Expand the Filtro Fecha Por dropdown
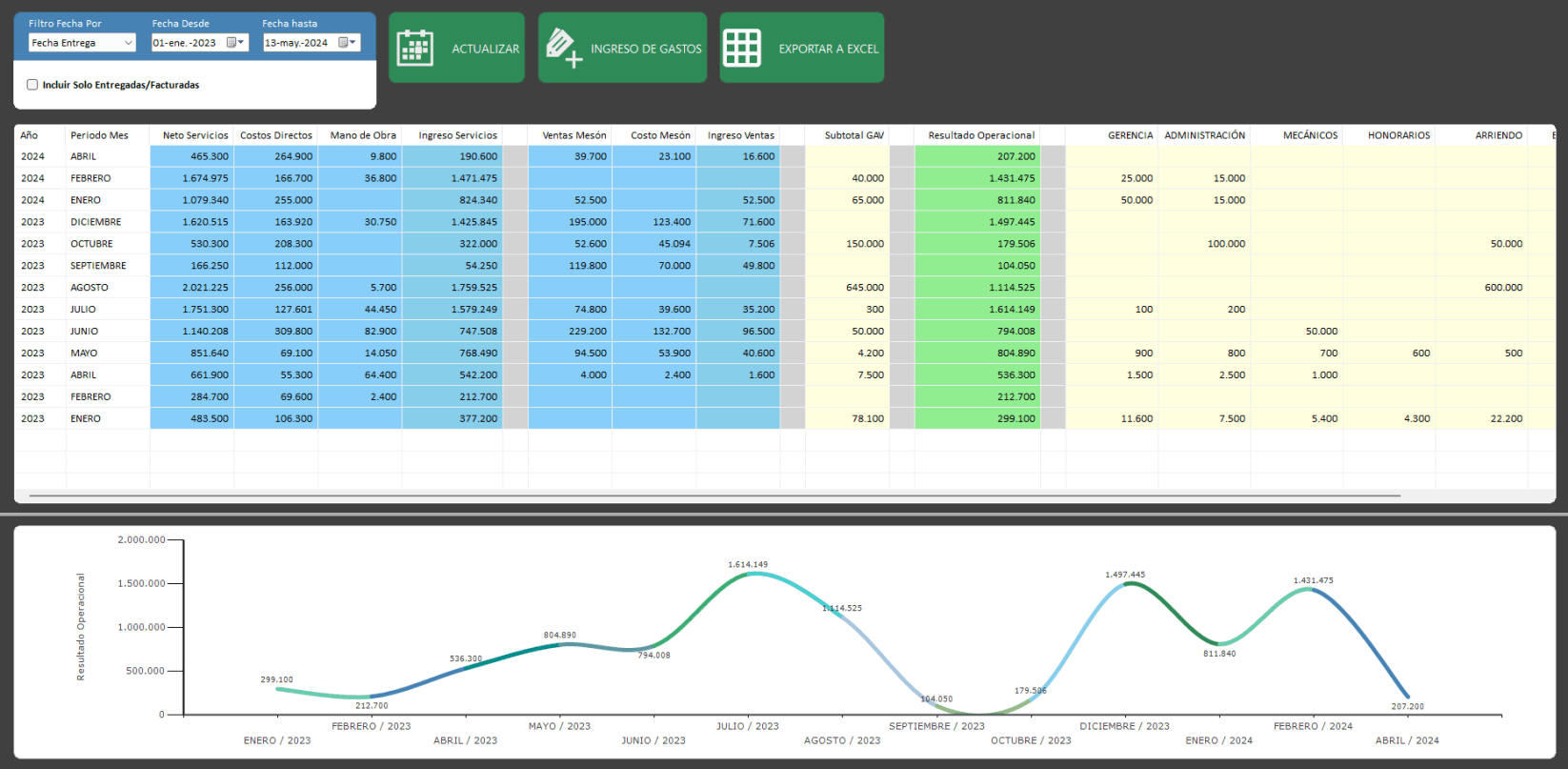The width and height of the screenshot is (1568, 769). click(129, 43)
